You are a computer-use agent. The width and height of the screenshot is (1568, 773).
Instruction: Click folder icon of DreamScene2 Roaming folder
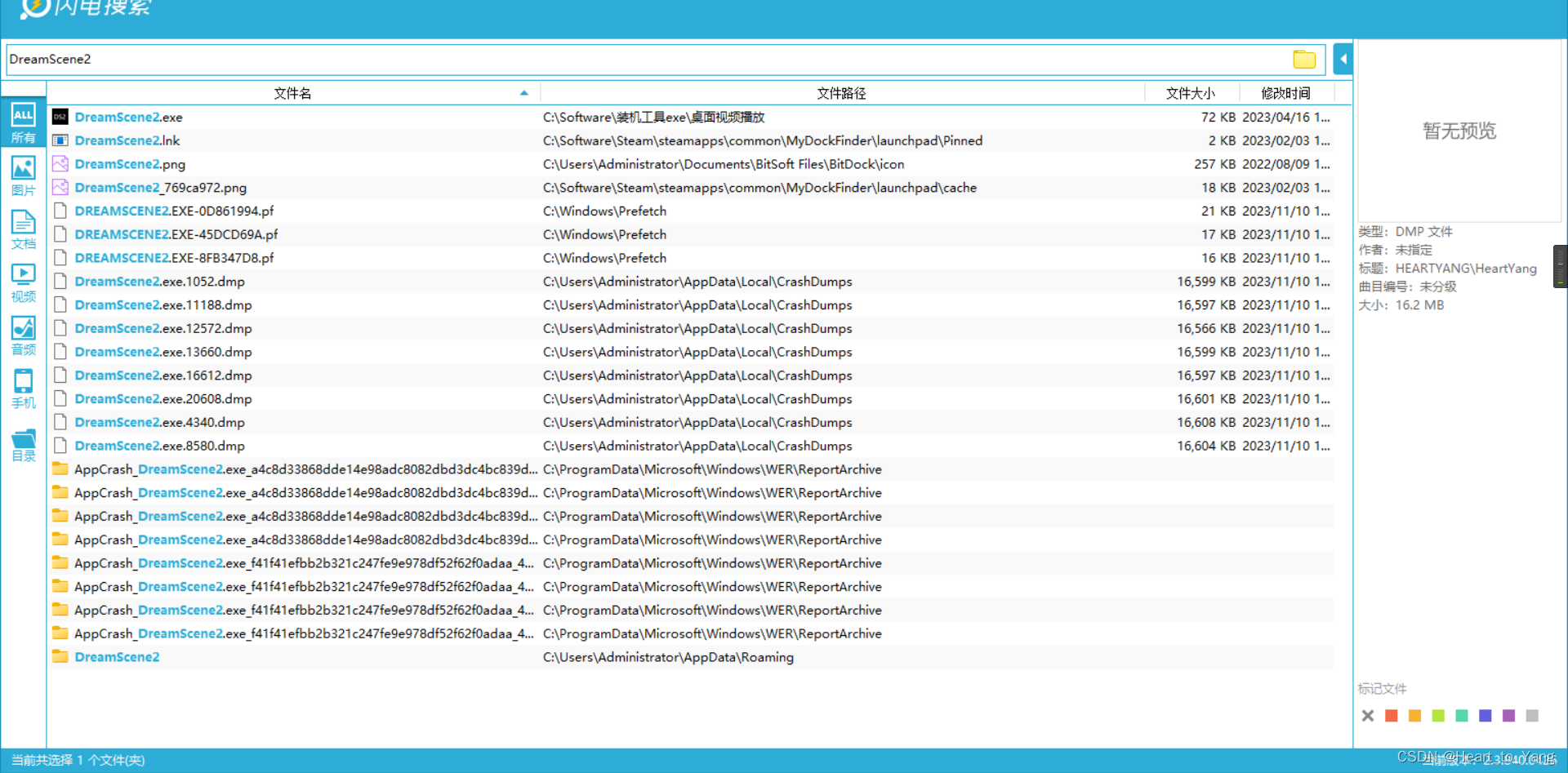click(x=60, y=656)
